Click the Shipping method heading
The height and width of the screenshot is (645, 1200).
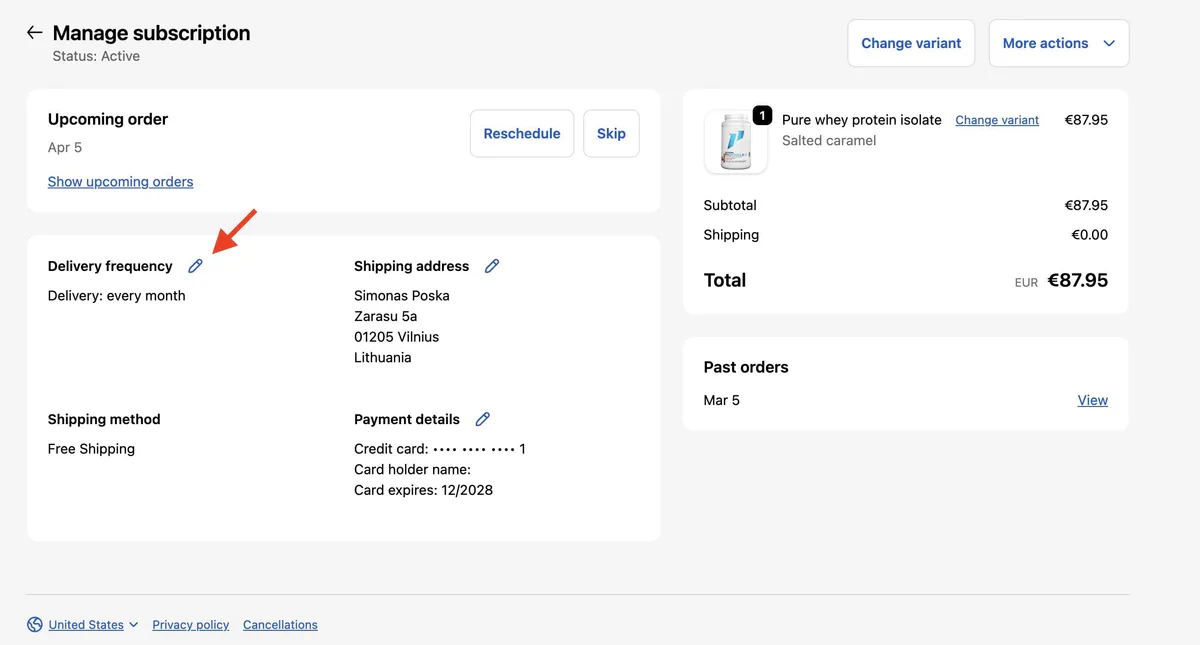tap(104, 419)
